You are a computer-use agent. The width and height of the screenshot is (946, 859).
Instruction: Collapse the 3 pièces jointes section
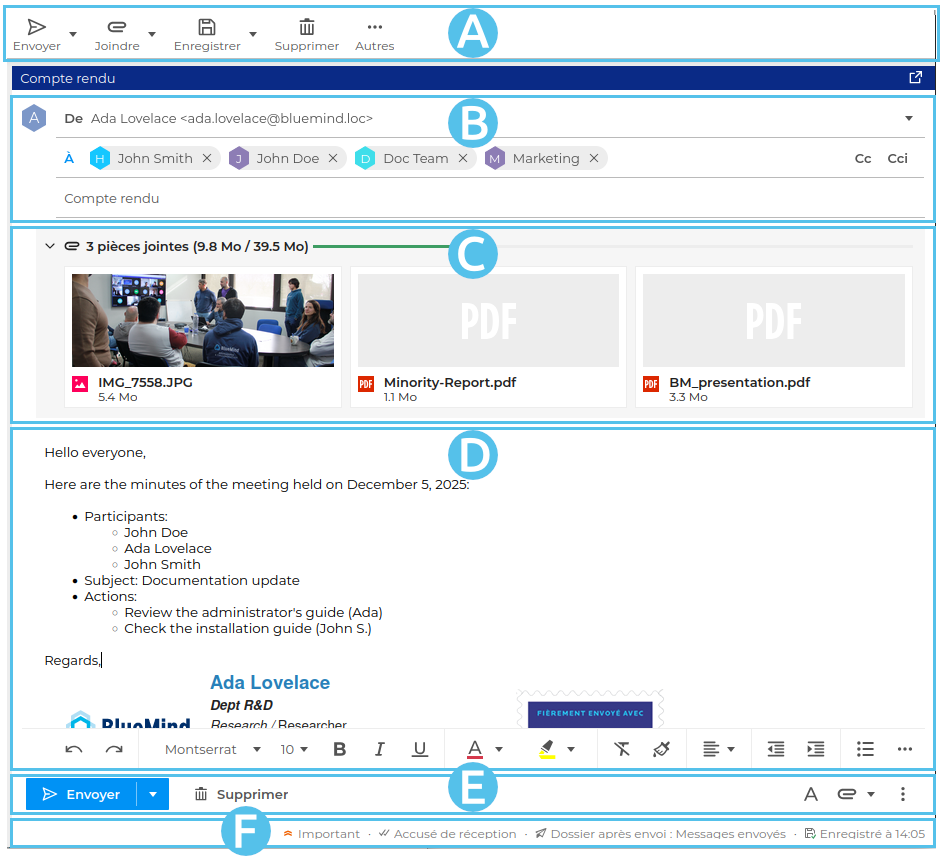(50, 246)
